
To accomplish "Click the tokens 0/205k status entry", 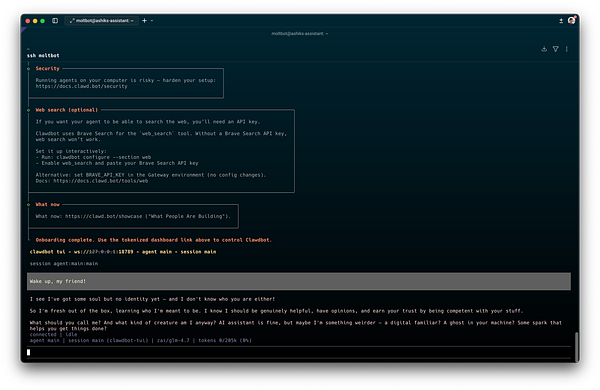I will pyautogui.click(x=225, y=340).
